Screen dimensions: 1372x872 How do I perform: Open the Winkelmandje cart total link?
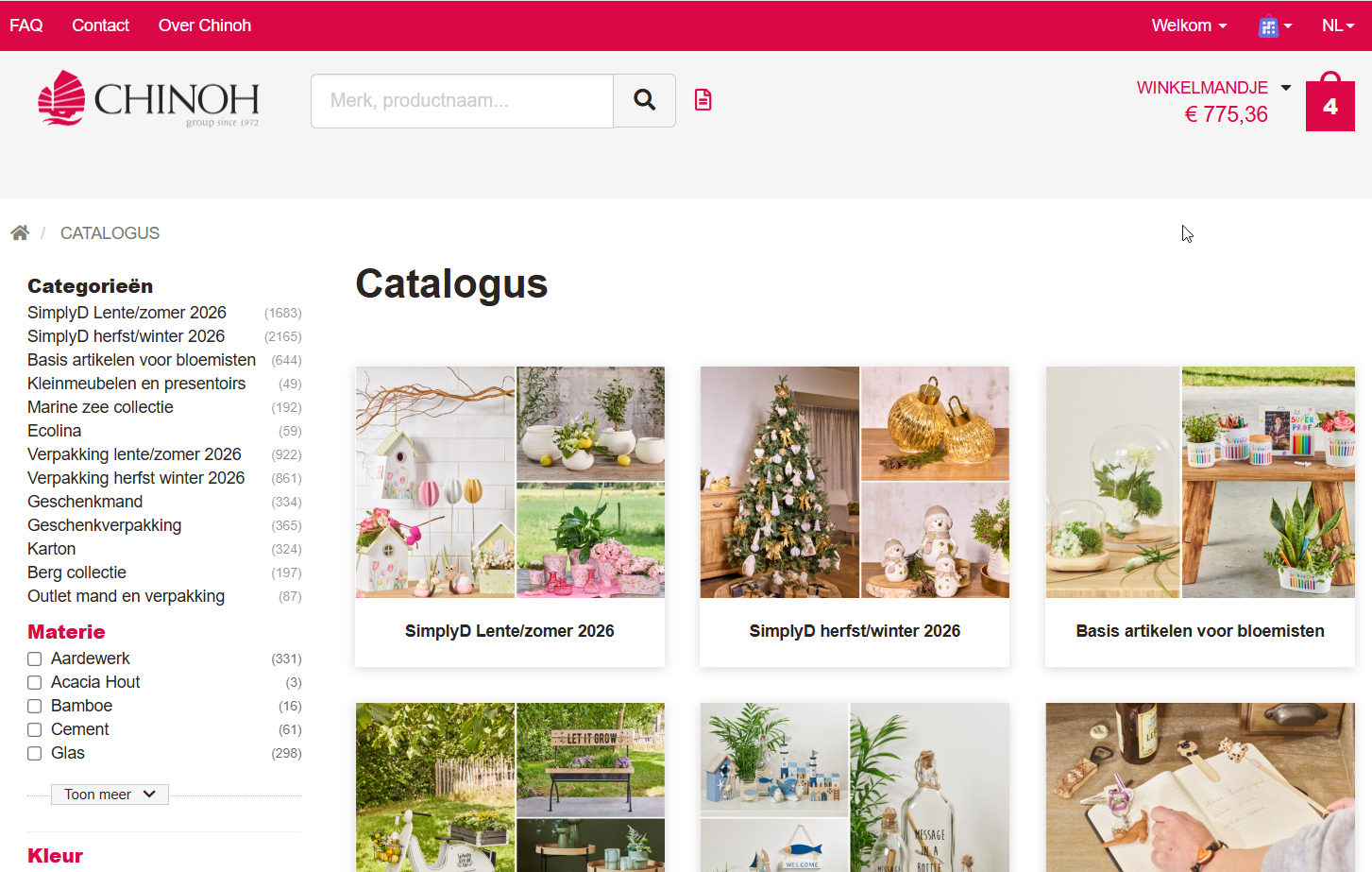[x=1202, y=87]
